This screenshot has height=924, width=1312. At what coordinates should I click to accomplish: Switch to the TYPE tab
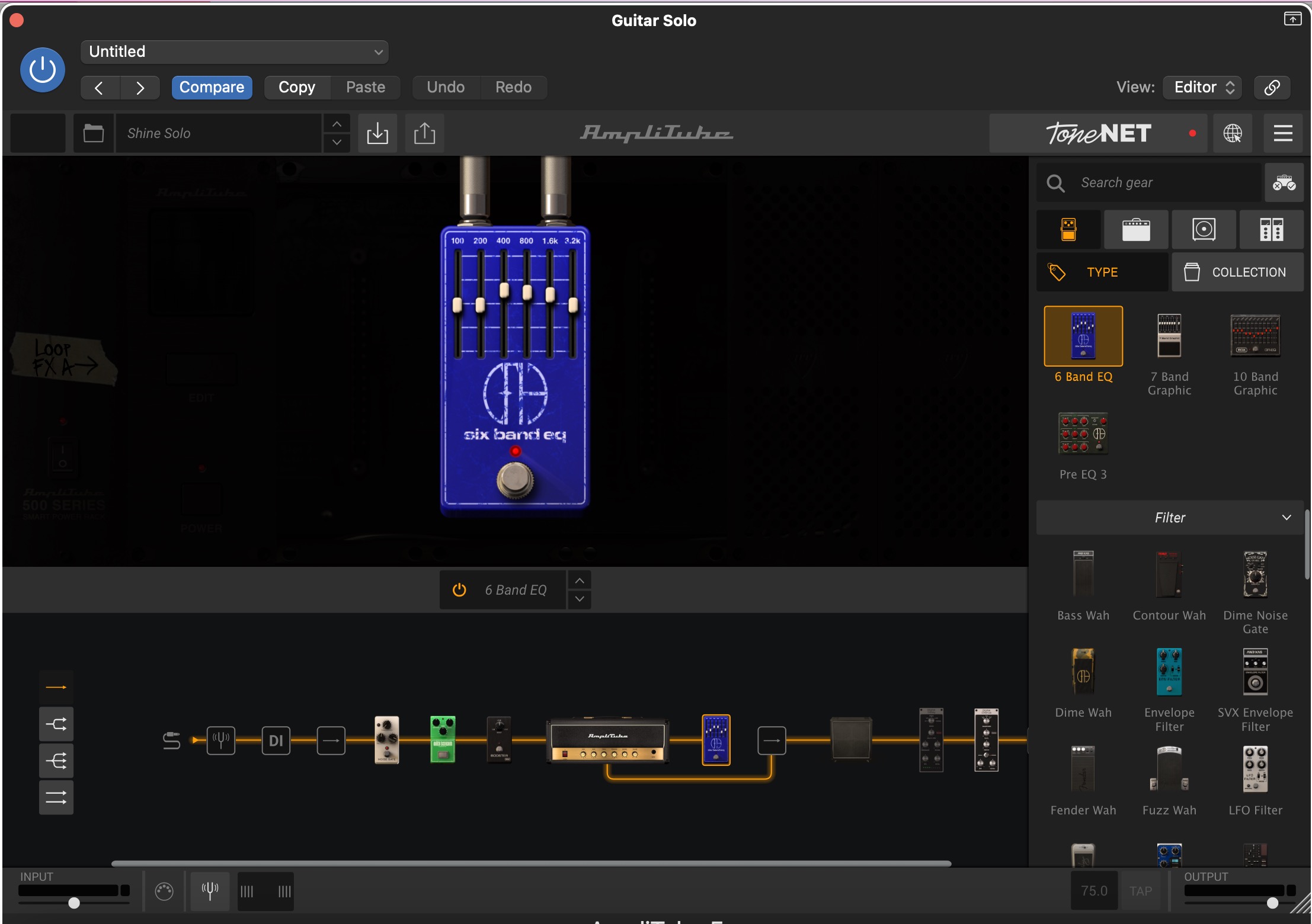(x=1102, y=272)
